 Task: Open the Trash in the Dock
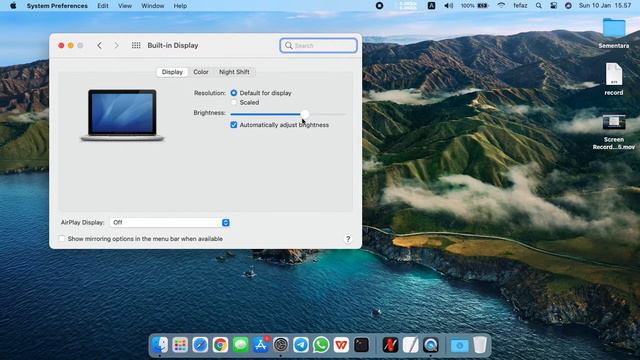pos(480,345)
